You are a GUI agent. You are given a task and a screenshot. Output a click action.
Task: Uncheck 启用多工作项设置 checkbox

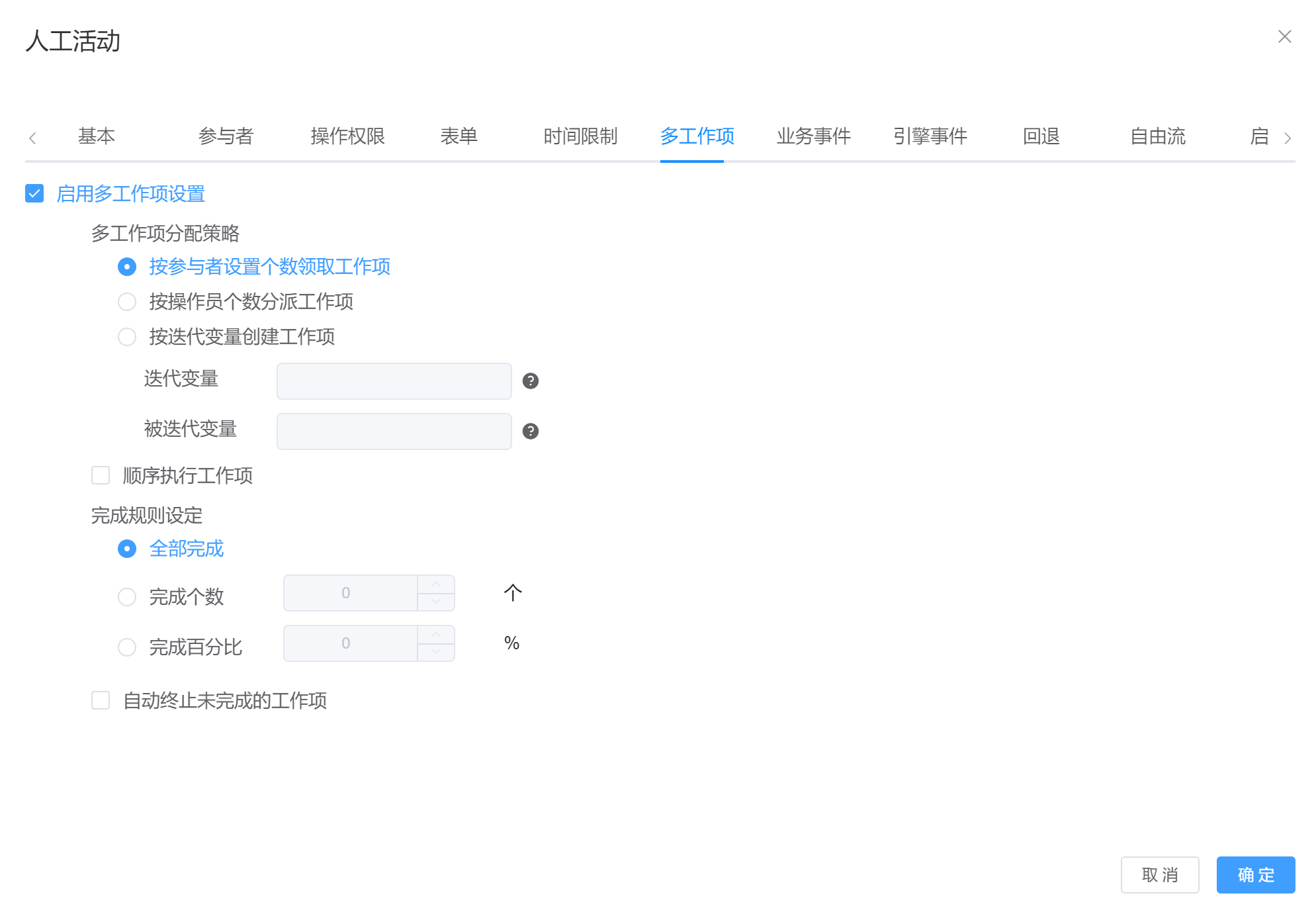tap(34, 194)
